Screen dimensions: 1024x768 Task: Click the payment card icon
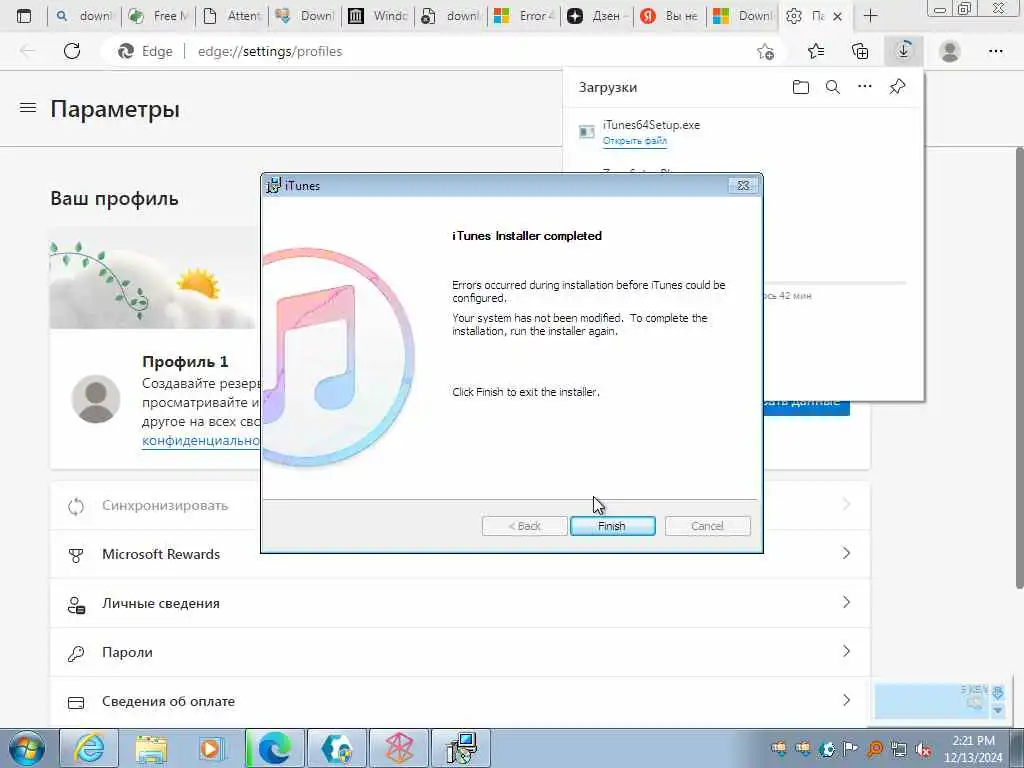[76, 702]
